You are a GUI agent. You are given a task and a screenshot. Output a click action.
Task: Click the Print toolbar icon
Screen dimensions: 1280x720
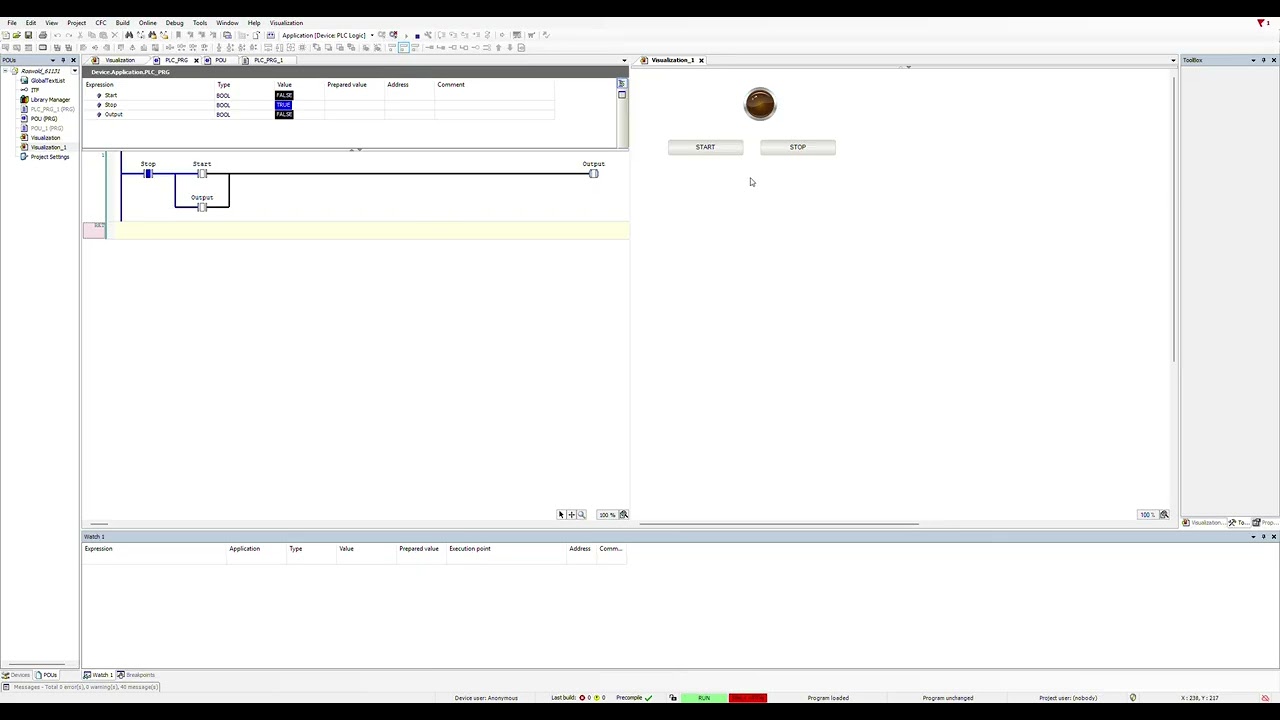[42, 35]
